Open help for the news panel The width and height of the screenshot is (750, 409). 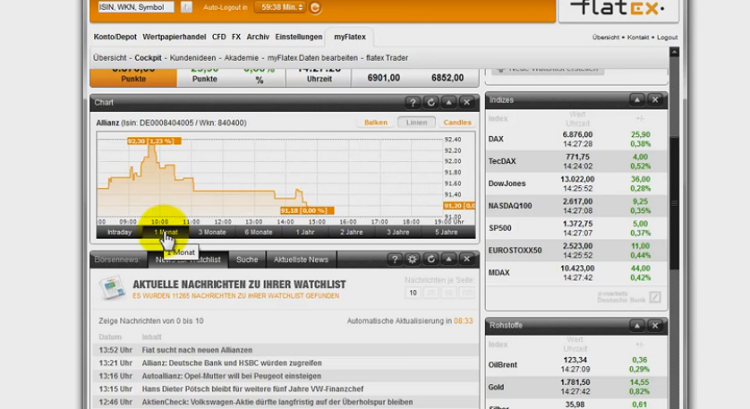(x=395, y=259)
